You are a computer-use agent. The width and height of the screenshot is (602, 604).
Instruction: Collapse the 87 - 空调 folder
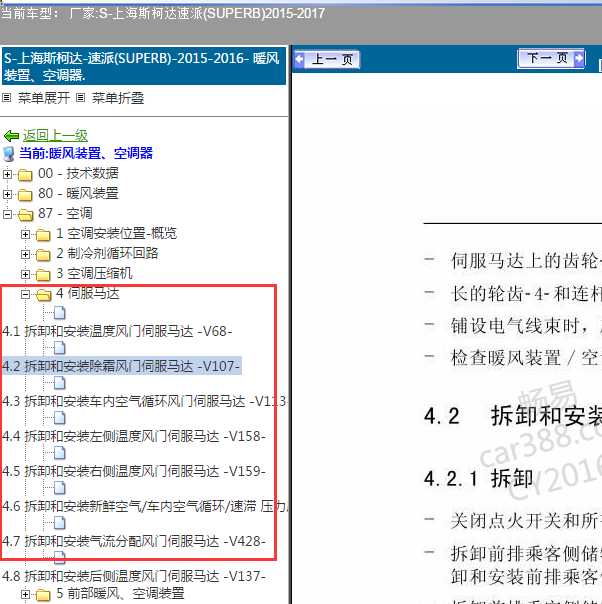(x=7, y=214)
